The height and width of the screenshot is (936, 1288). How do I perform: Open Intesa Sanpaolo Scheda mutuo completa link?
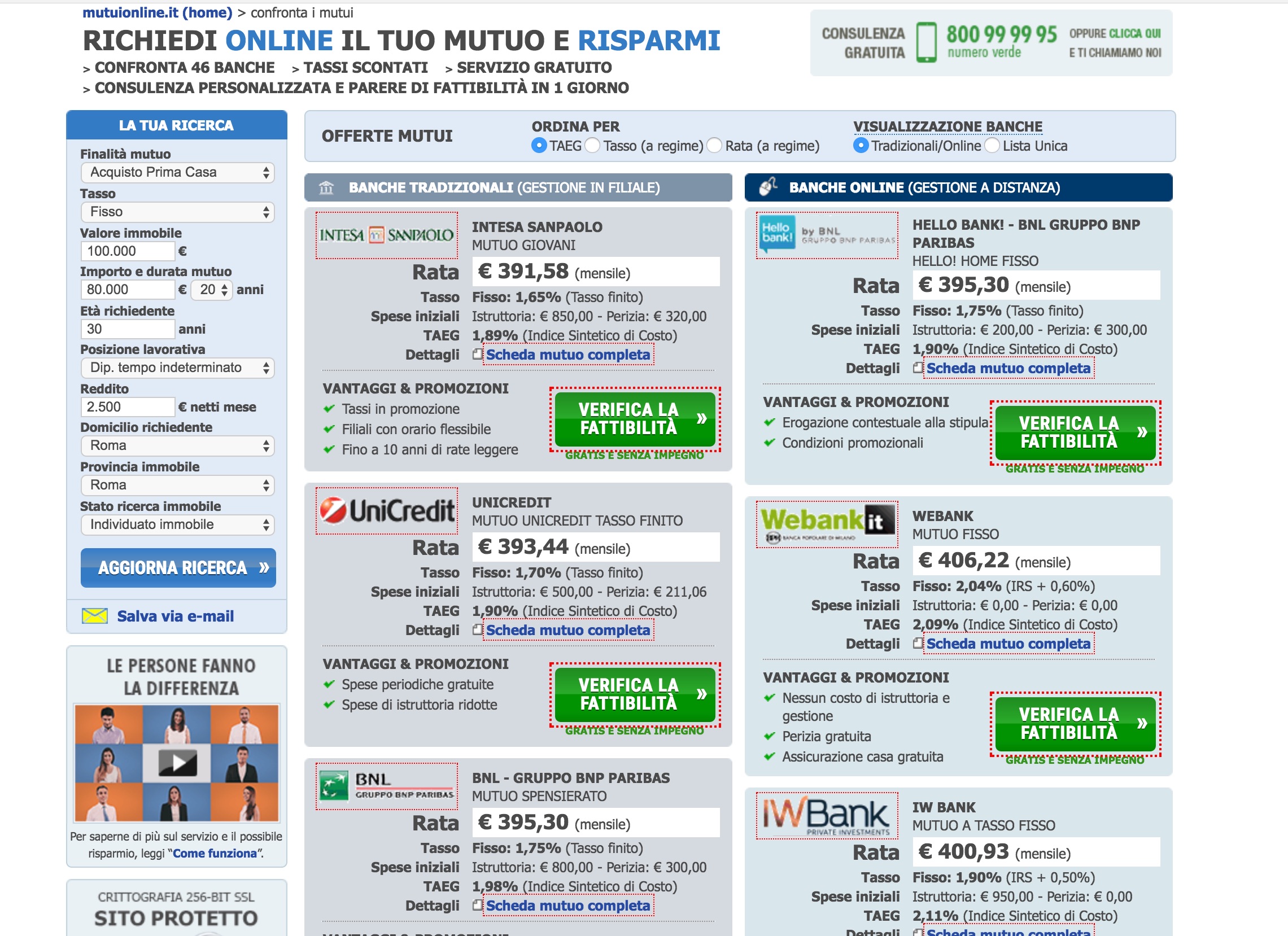(568, 354)
